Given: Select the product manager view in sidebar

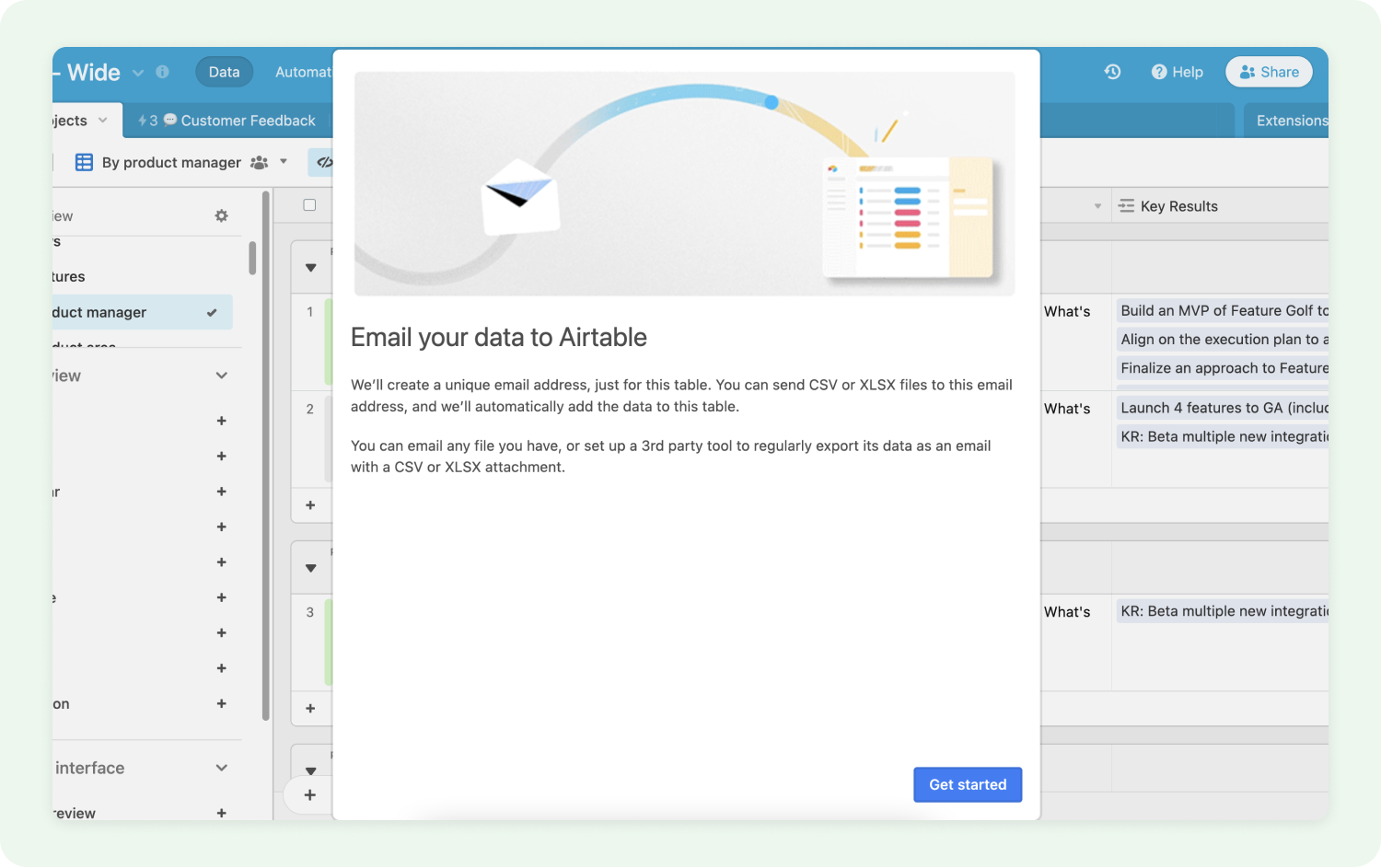Looking at the screenshot, I should click(142, 313).
